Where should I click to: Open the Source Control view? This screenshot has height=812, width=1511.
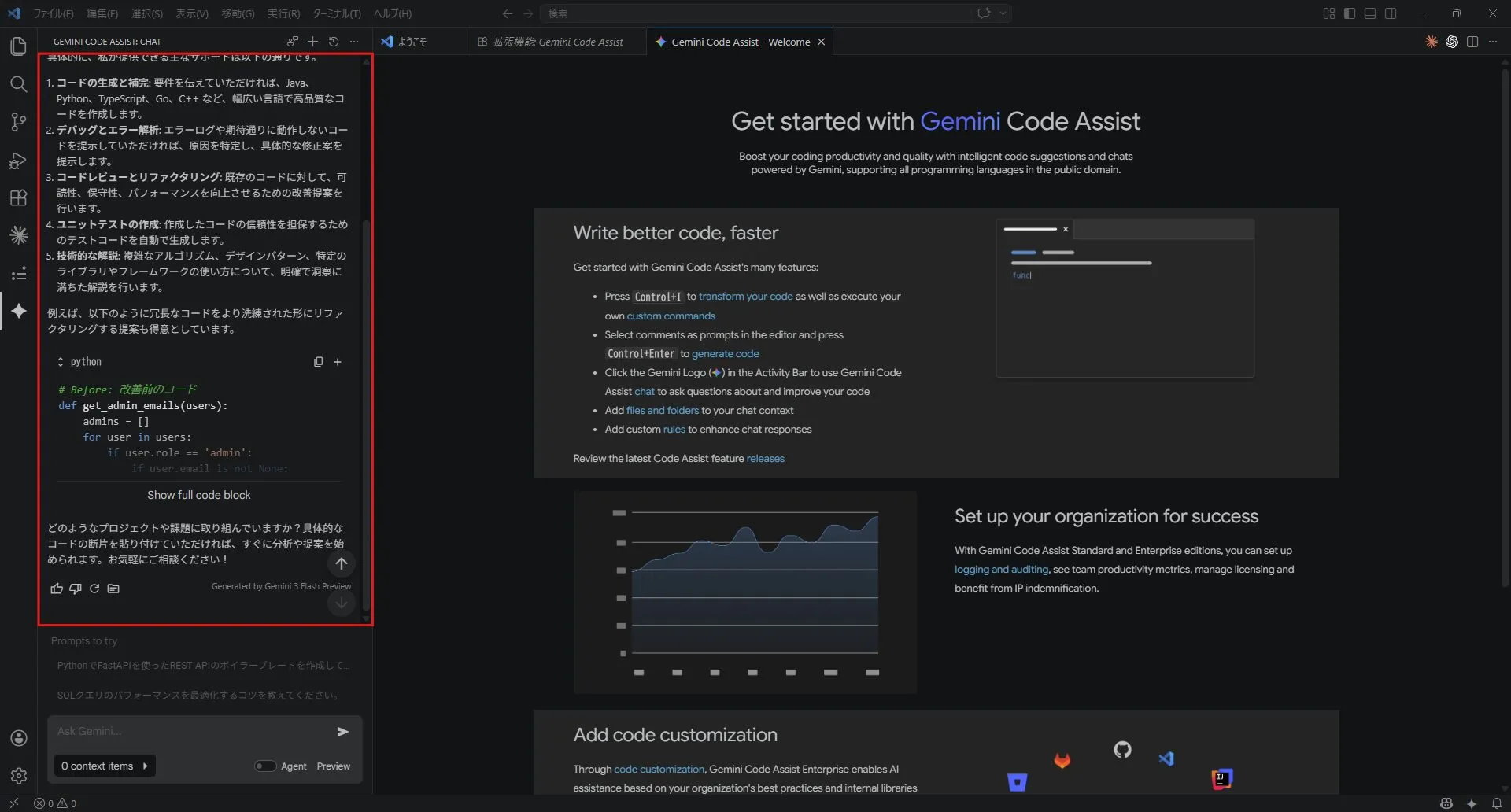point(18,122)
